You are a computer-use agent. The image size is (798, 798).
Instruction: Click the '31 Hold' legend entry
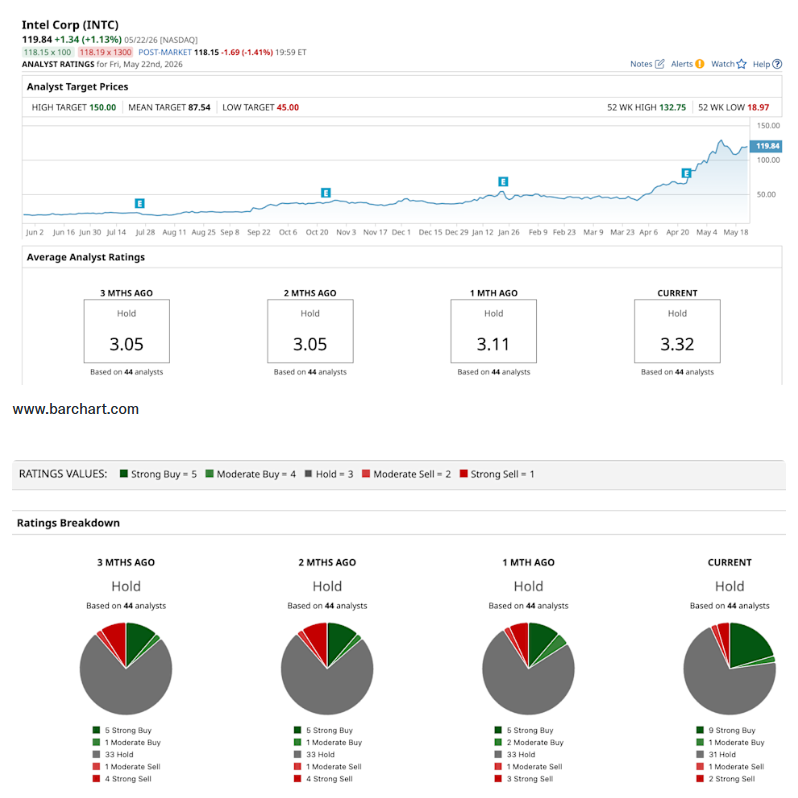[716, 755]
